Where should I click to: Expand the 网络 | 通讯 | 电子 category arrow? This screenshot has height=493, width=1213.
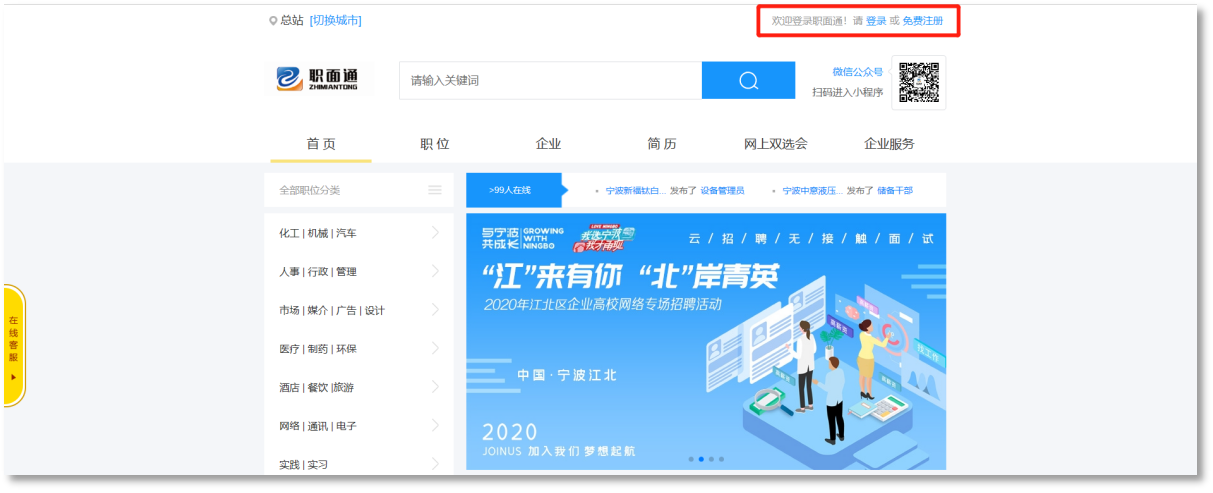click(435, 425)
